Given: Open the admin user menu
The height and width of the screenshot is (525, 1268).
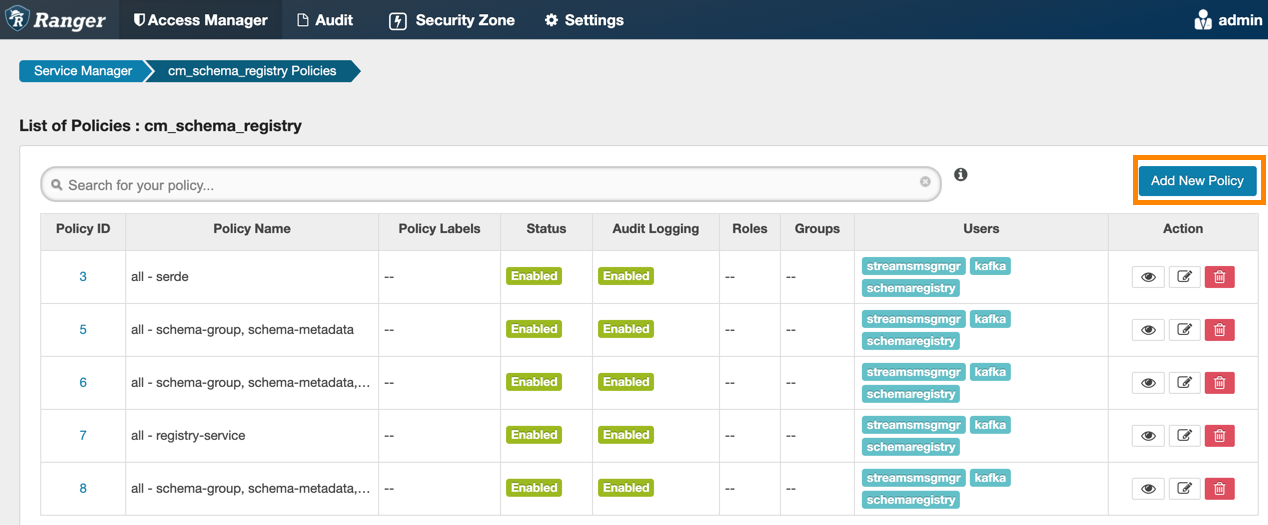Looking at the screenshot, I should tap(1228, 20).
